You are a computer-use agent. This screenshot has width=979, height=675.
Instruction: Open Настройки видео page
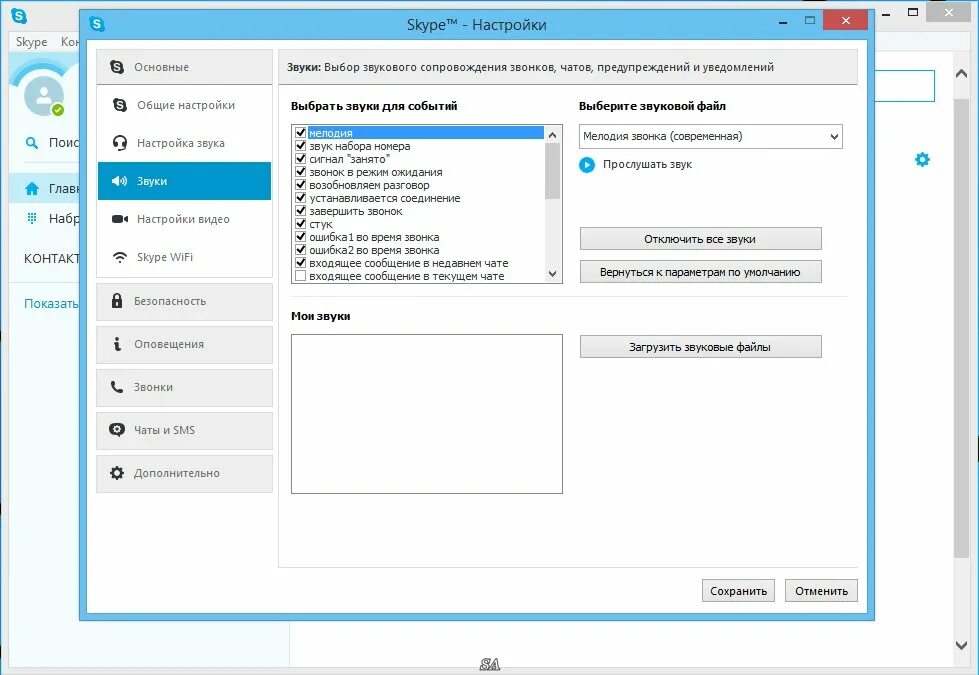184,219
